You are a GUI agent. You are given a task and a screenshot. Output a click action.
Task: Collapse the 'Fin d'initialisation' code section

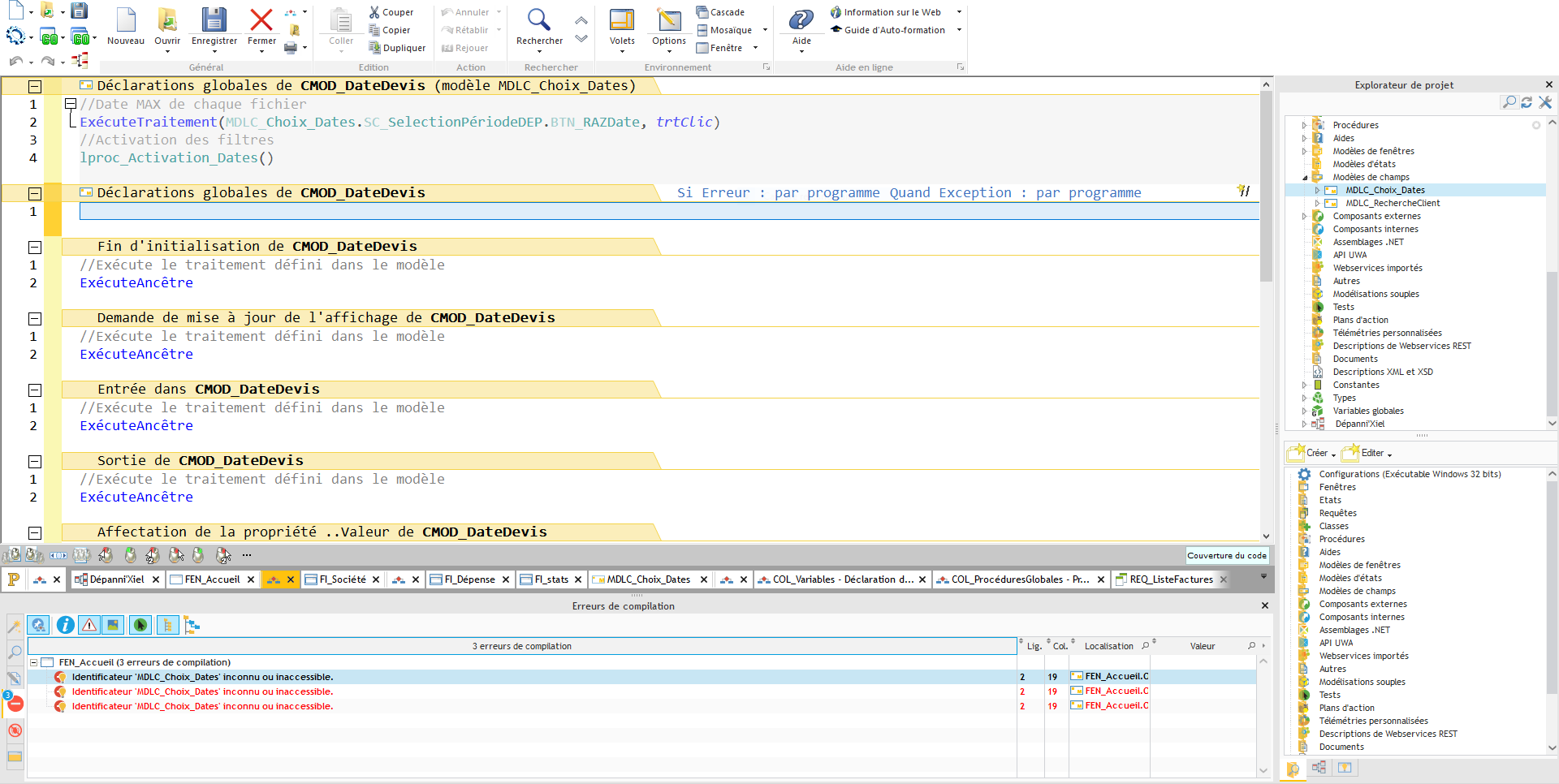[x=35, y=247]
